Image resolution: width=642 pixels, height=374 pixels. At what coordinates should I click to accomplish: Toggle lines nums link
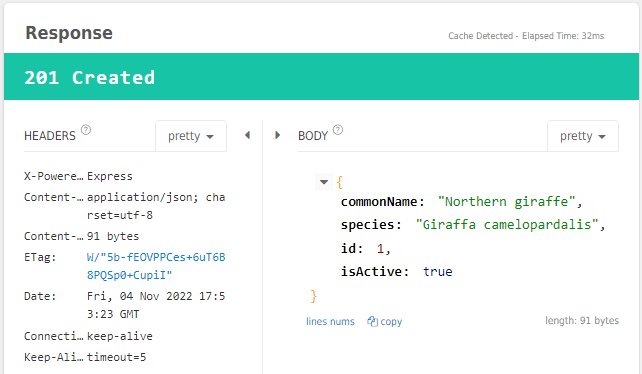tap(330, 322)
